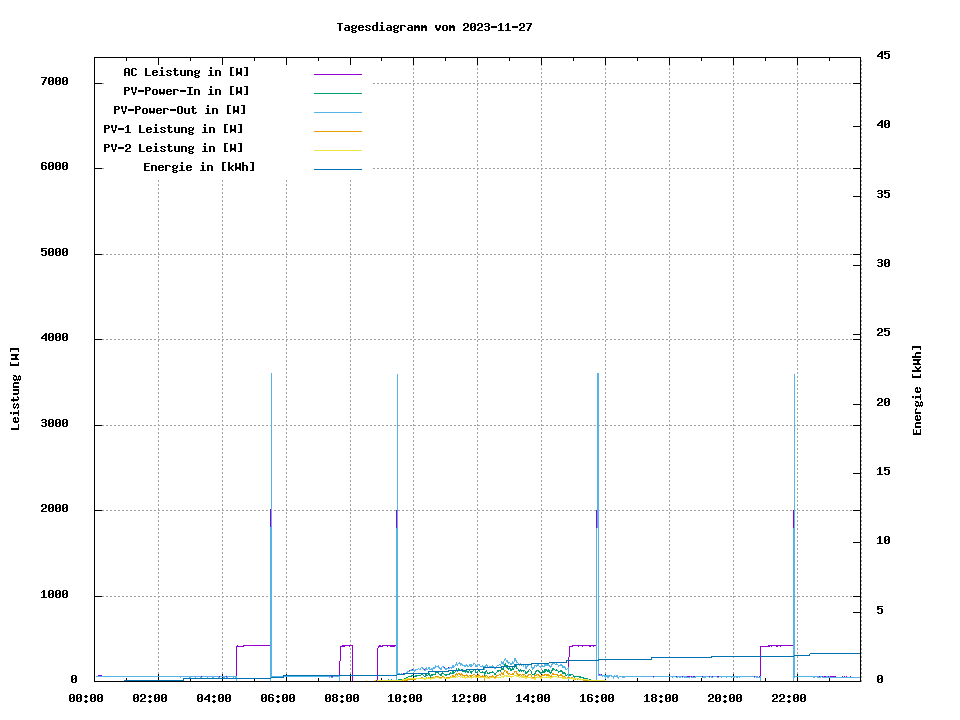The image size is (960, 720).
Task: Click the 'PV-Power-Out in [W]' legend label
Action: (180, 110)
